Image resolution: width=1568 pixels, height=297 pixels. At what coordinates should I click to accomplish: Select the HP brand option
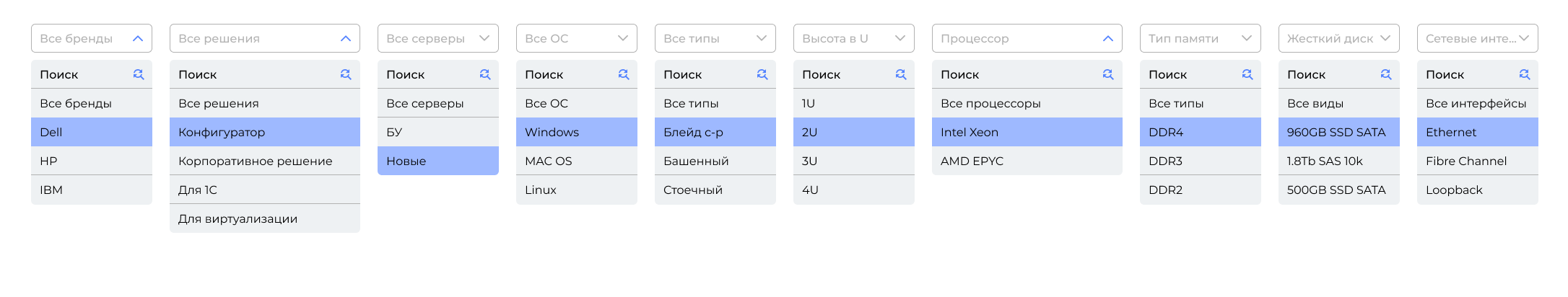[92, 161]
